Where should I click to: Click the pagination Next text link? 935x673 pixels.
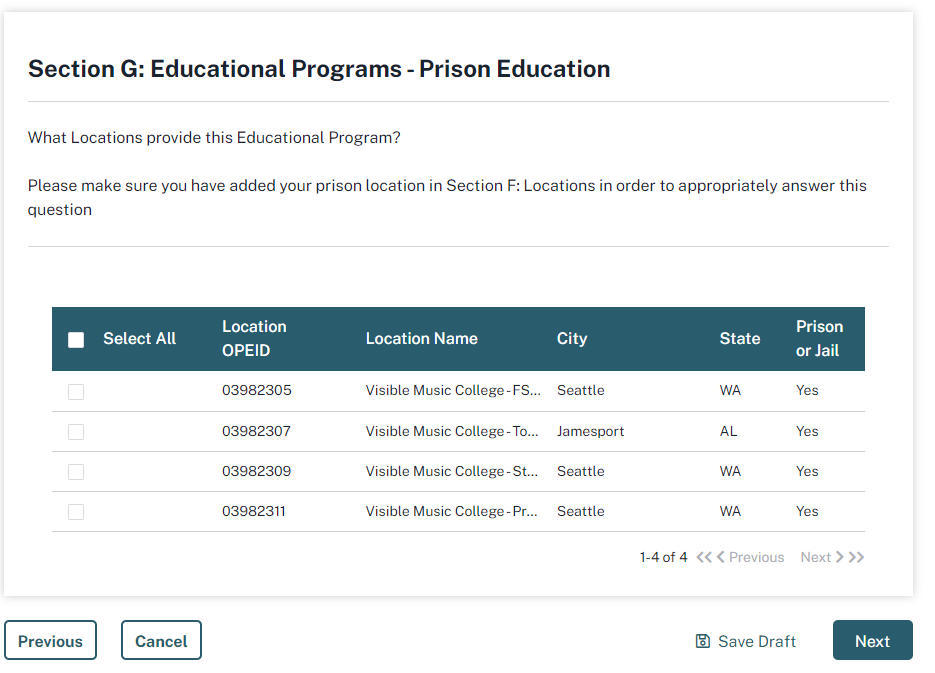815,557
